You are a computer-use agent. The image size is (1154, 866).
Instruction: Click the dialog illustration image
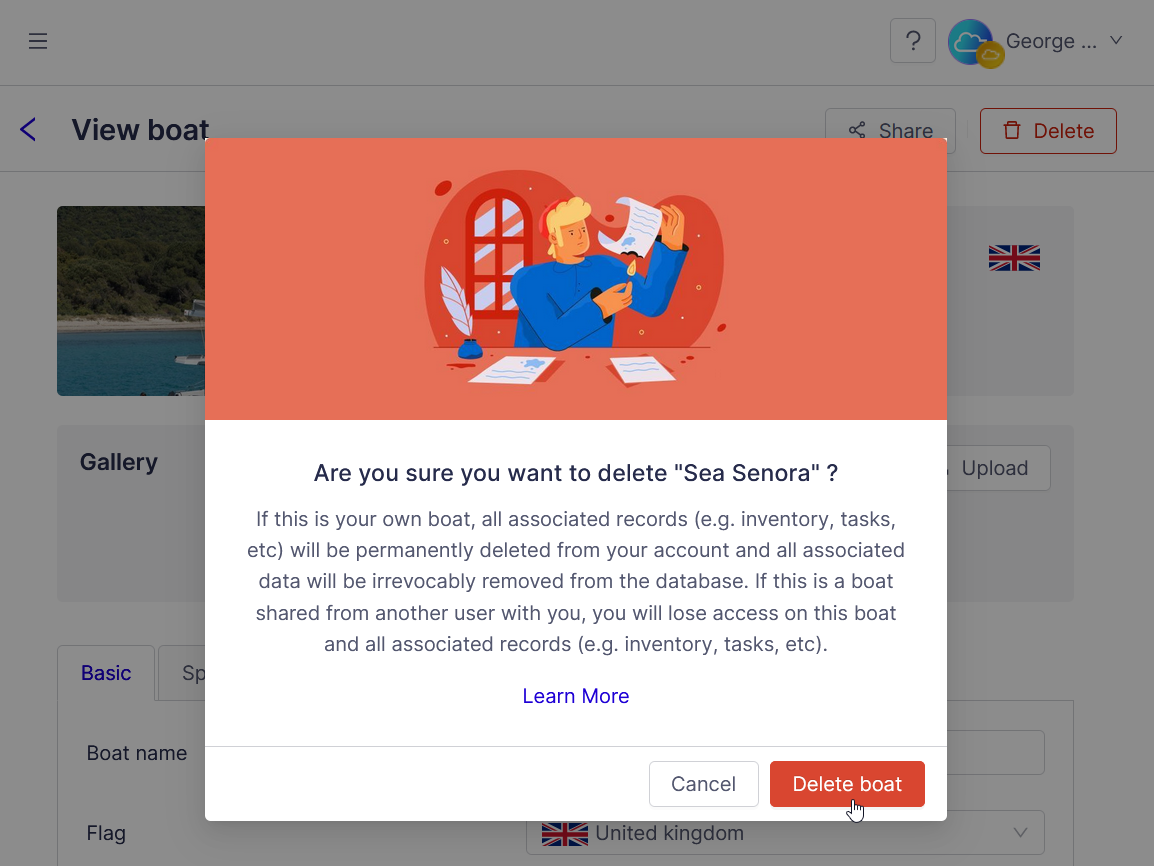point(576,279)
